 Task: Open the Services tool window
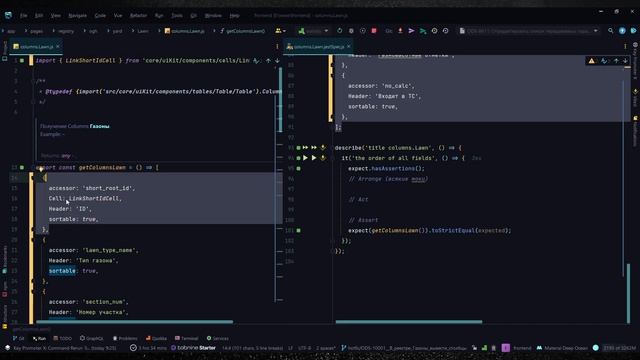click(x=218, y=338)
